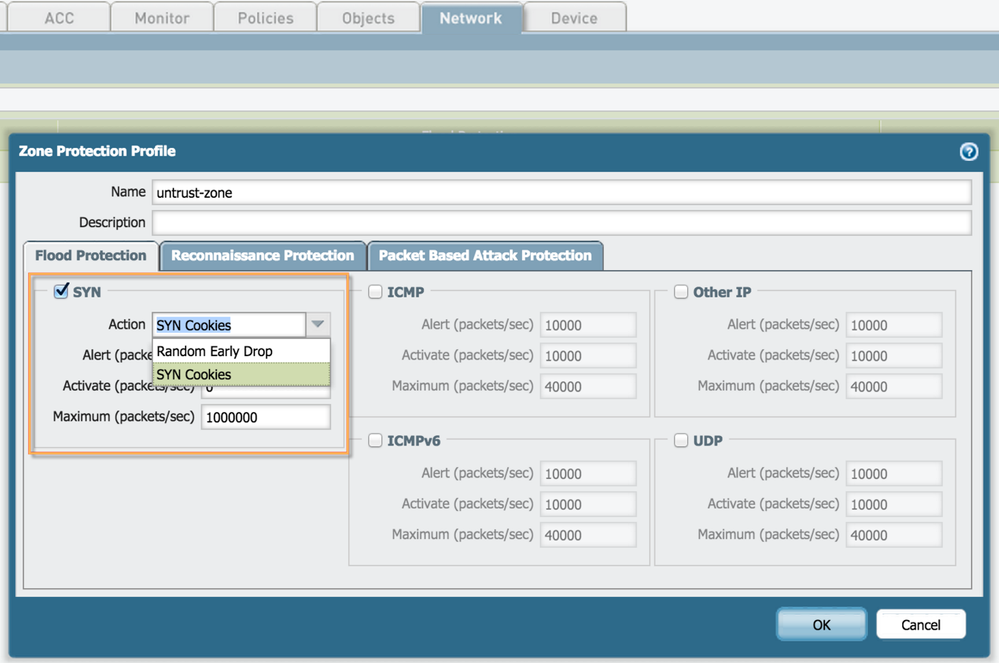Click the UDP Alert packets/sec field
Viewport: 999px width, 663px height.
pyautogui.click(x=894, y=473)
